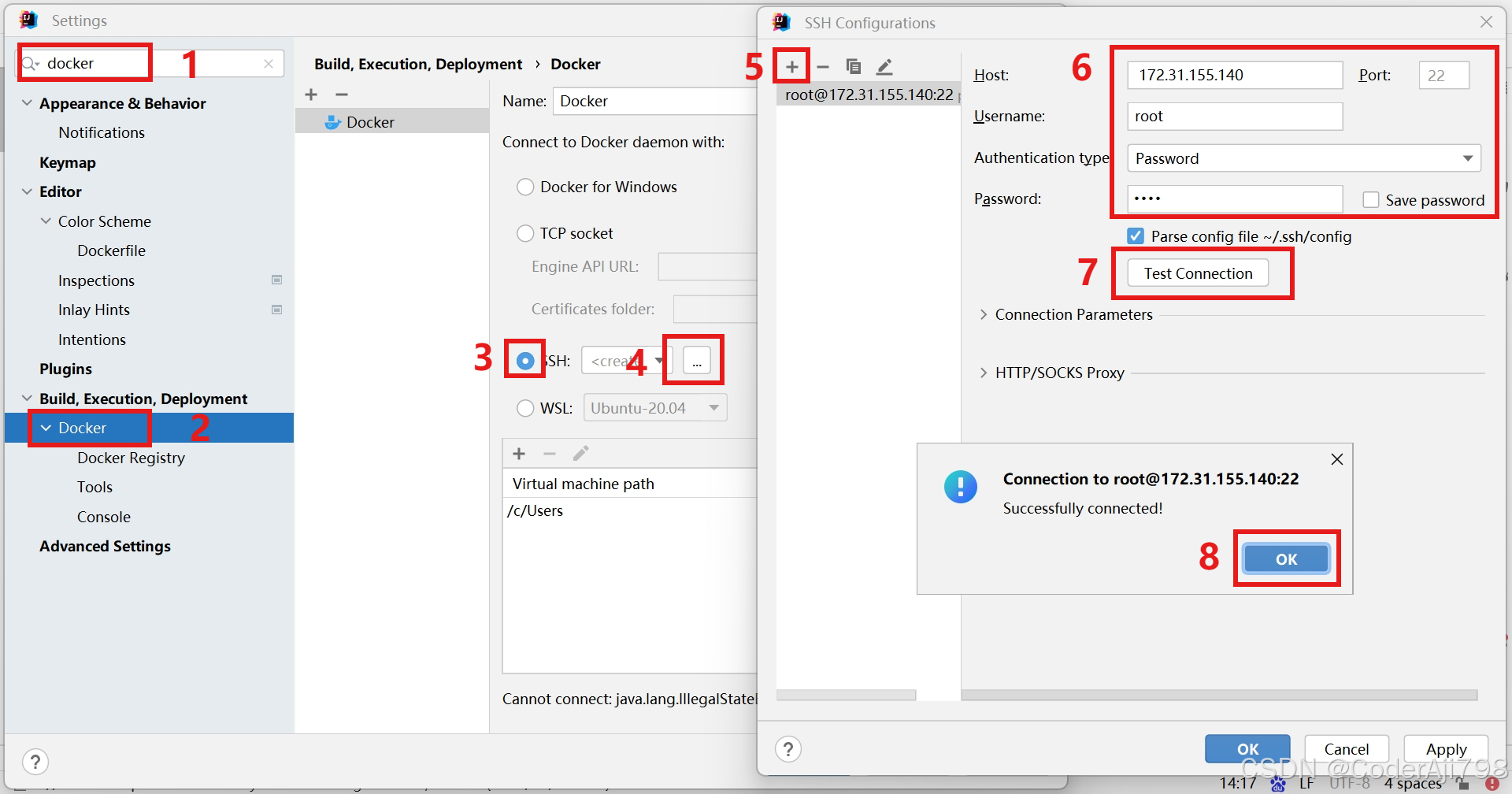Close the connection success popup
1512x794 pixels.
click(x=1337, y=459)
